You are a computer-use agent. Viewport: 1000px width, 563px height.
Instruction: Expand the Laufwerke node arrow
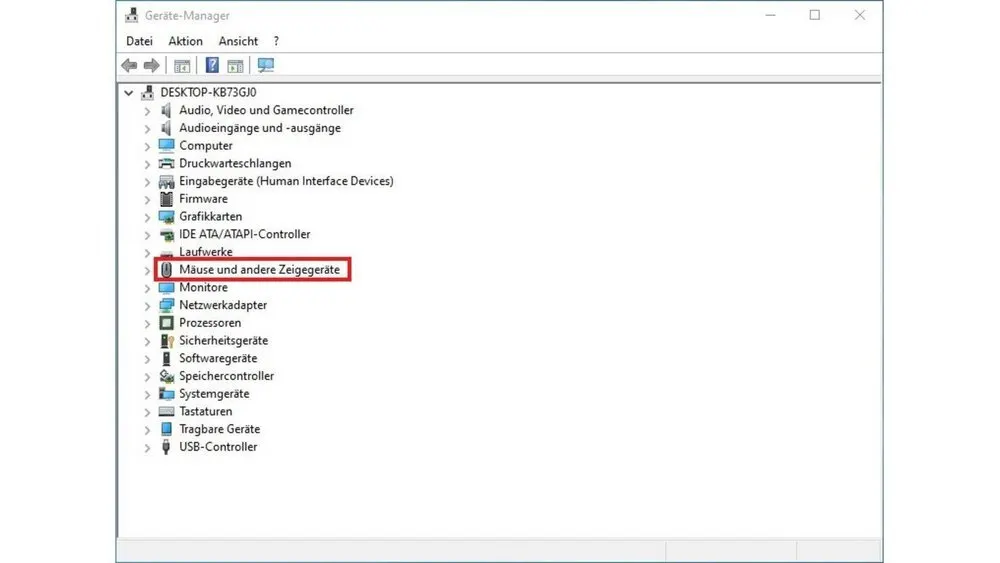pos(147,253)
